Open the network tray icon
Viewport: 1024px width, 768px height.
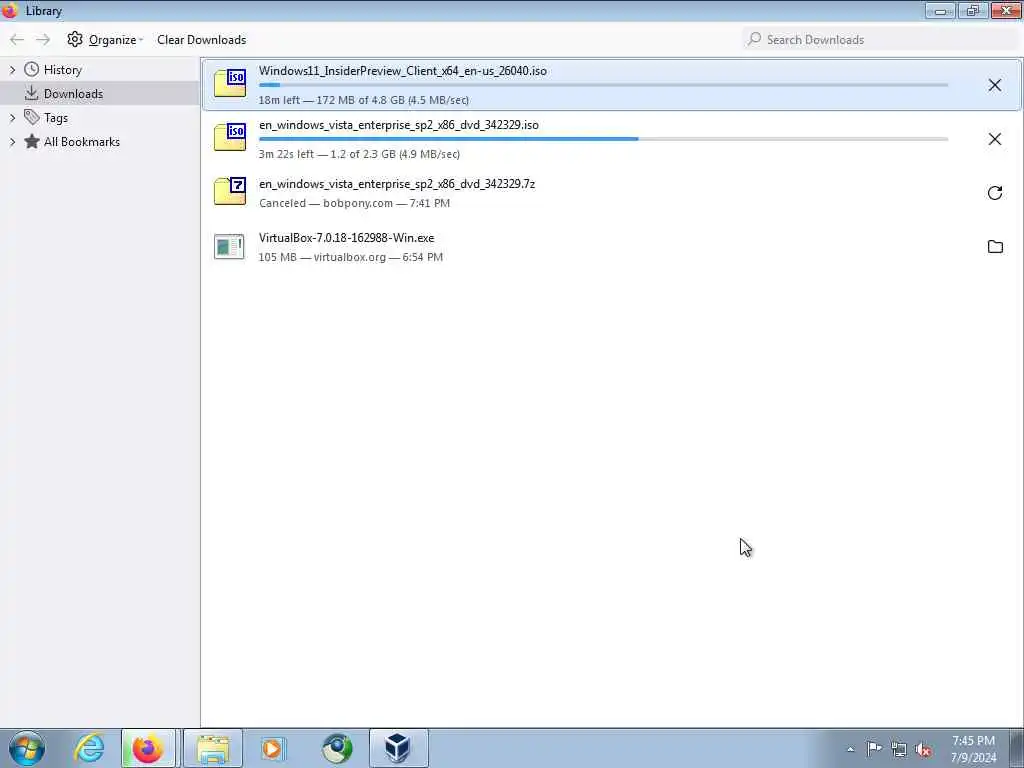point(899,749)
